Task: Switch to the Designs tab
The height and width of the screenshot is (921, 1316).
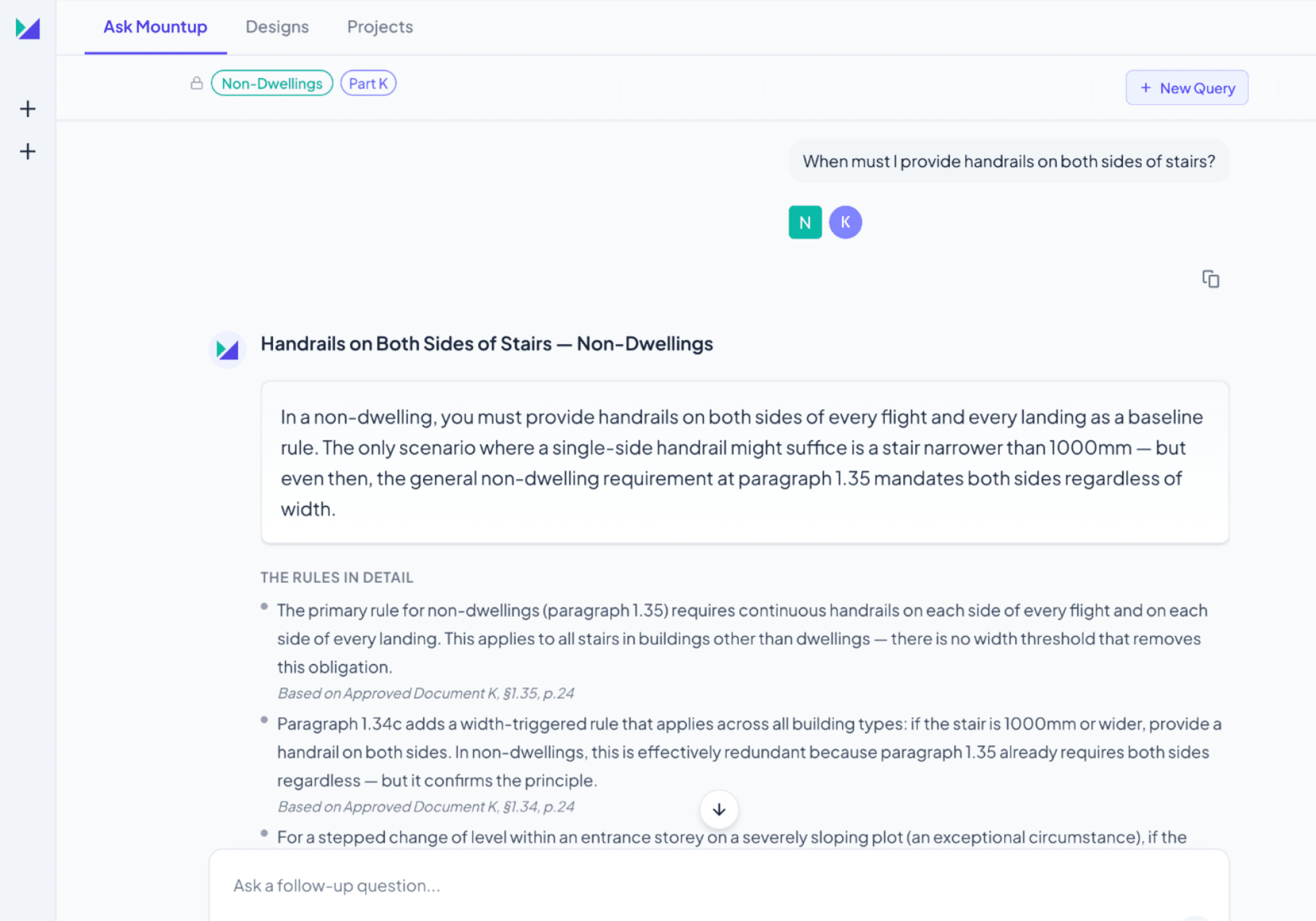Action: (277, 27)
